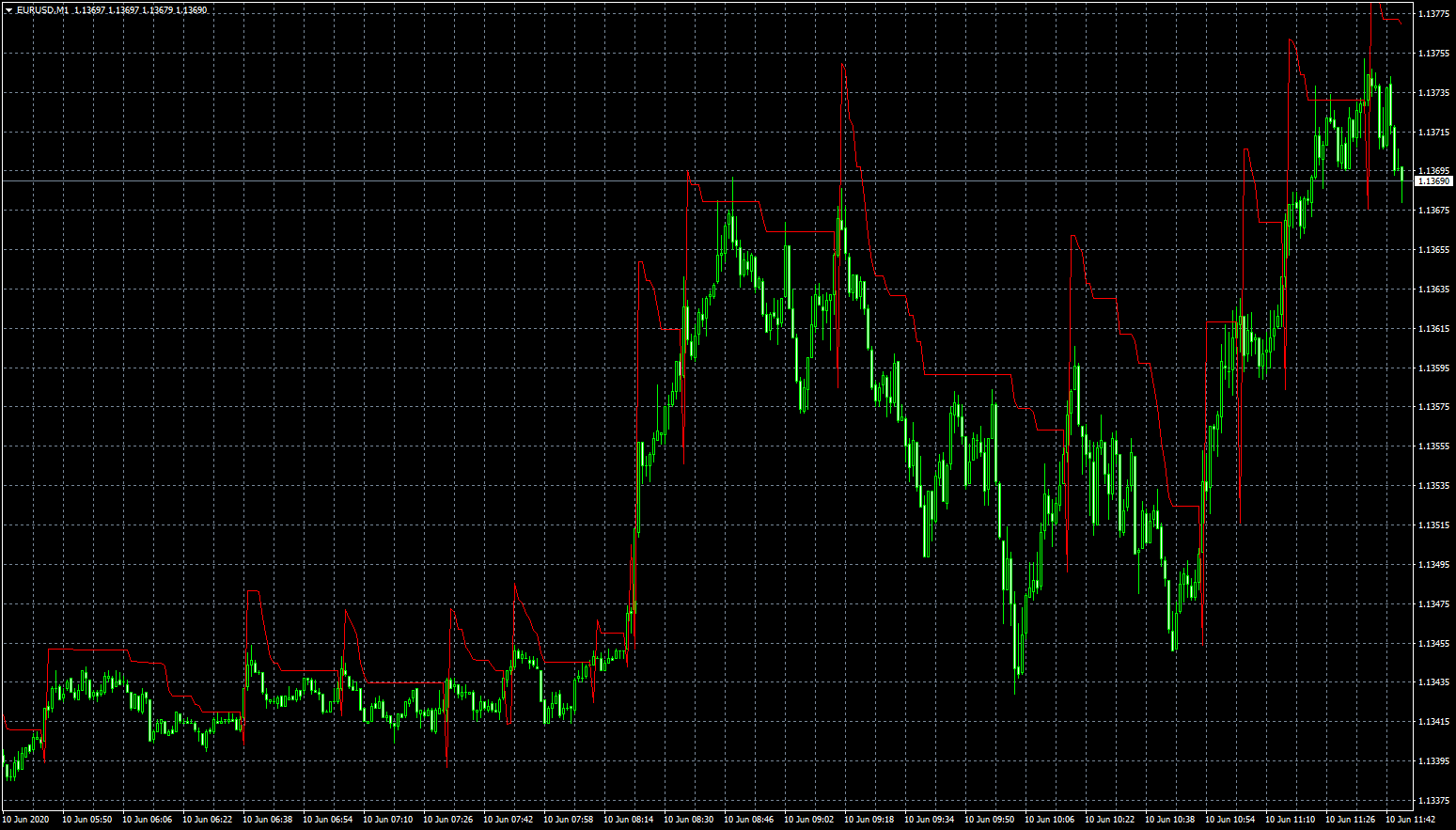1456x830 pixels.
Task: Click the 10 Jun 09:50 time label
Action: click(989, 820)
